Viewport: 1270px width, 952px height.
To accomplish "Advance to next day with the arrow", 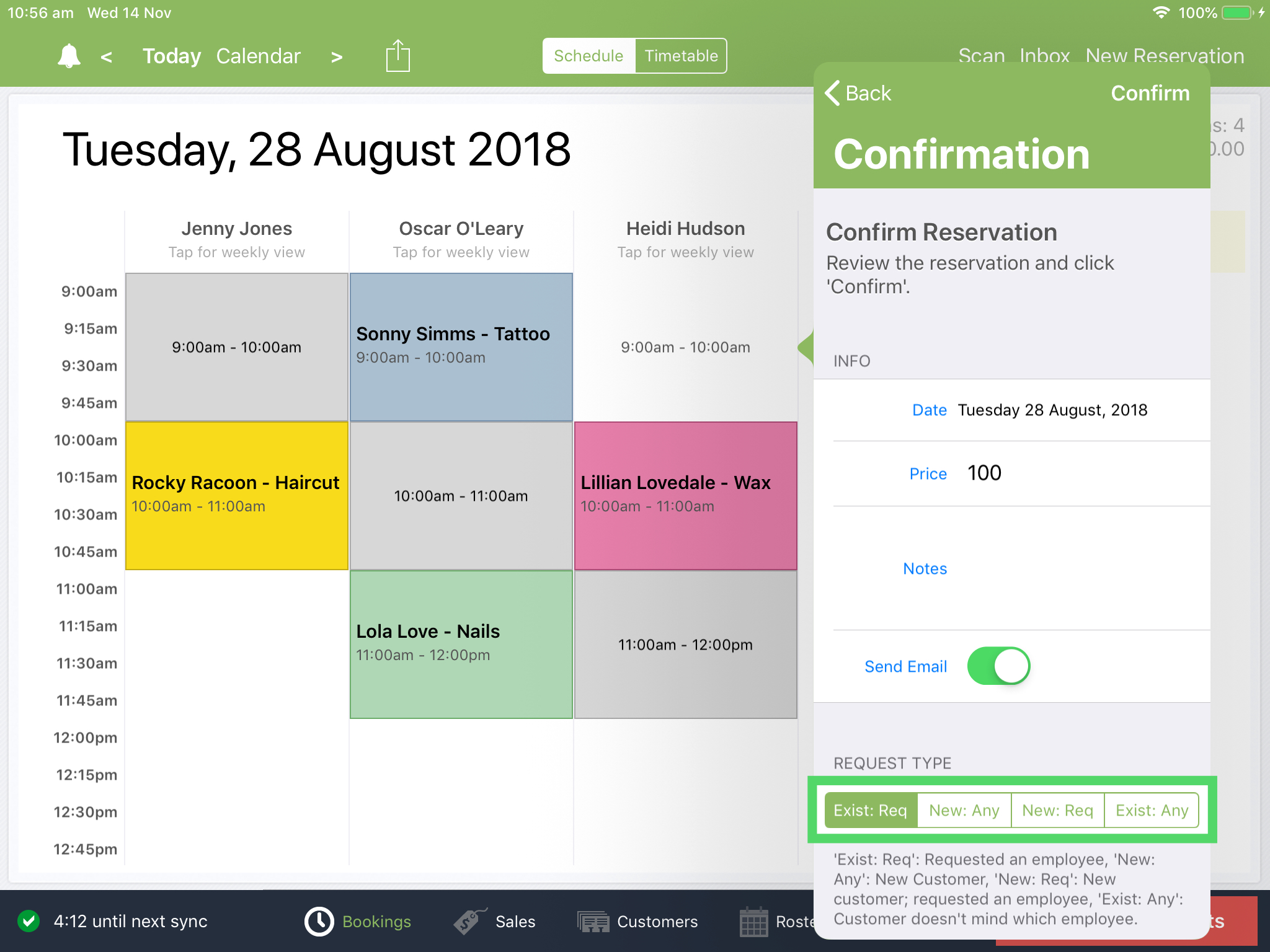I will [336, 56].
